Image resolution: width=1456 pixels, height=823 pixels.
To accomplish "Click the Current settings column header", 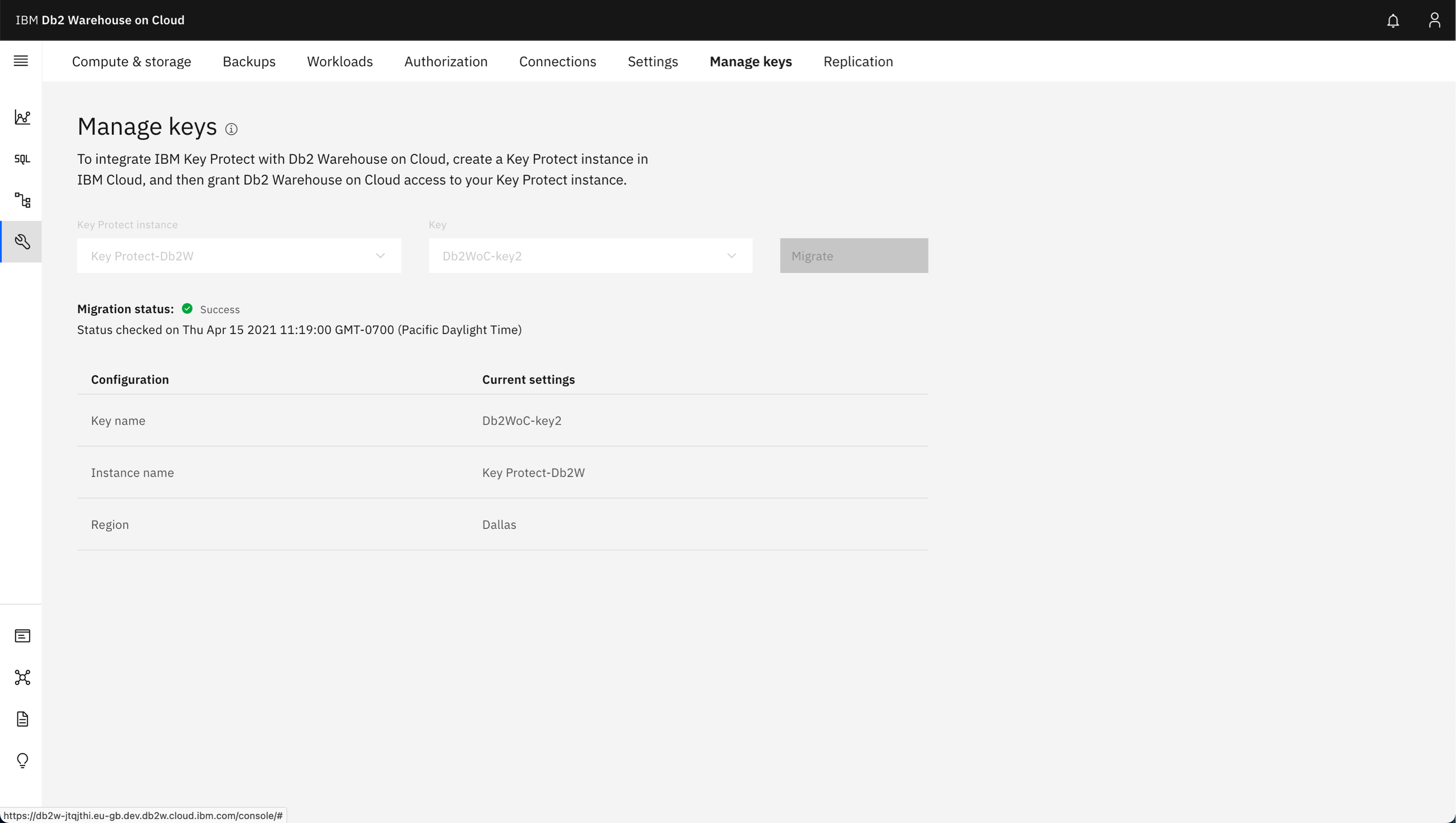I will (529, 379).
